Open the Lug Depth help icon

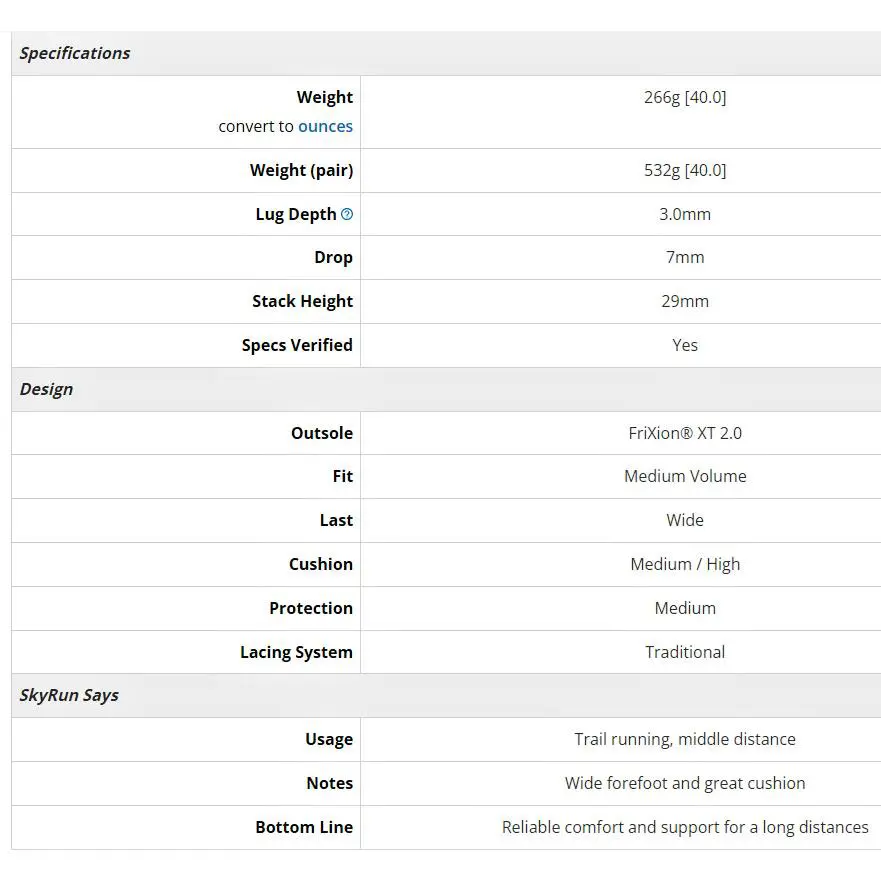point(347,214)
